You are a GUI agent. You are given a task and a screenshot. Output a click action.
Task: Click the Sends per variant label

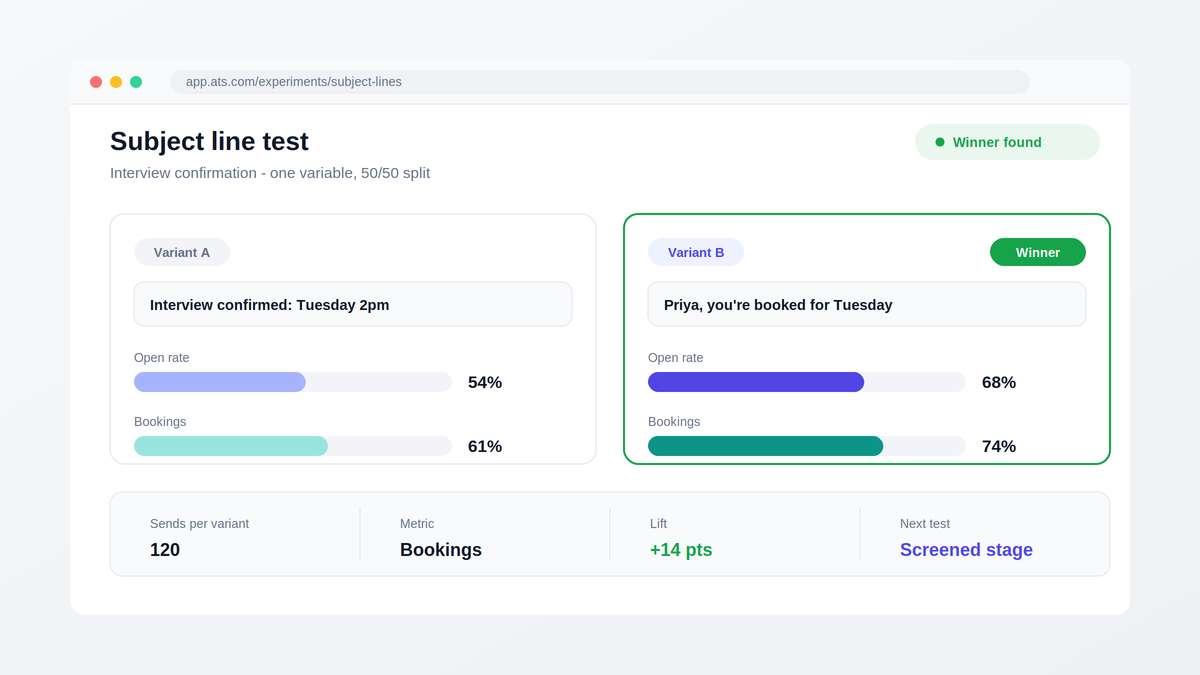(x=199, y=524)
